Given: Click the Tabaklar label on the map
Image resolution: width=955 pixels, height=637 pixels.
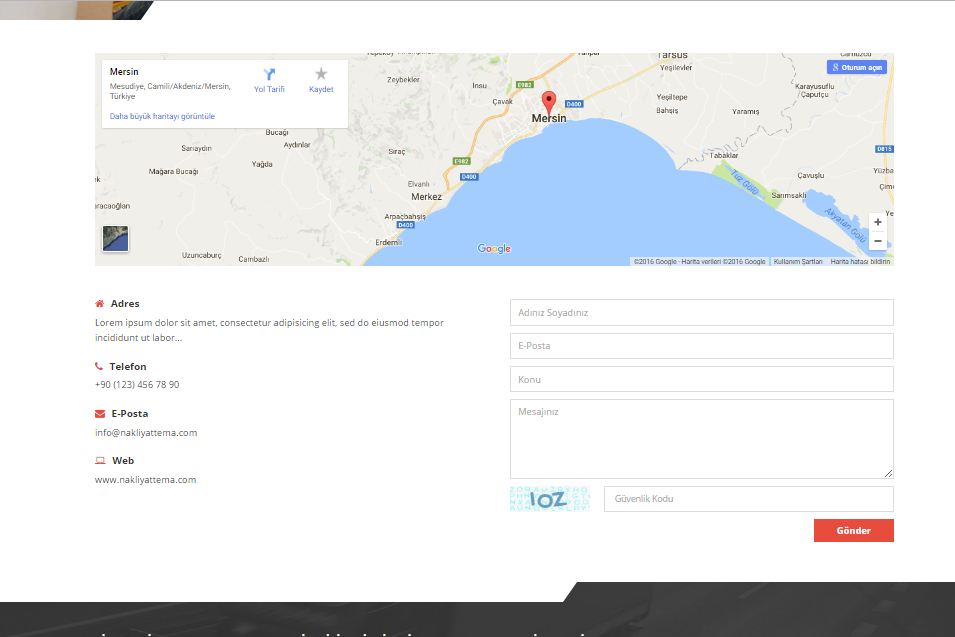Looking at the screenshot, I should [x=724, y=155].
